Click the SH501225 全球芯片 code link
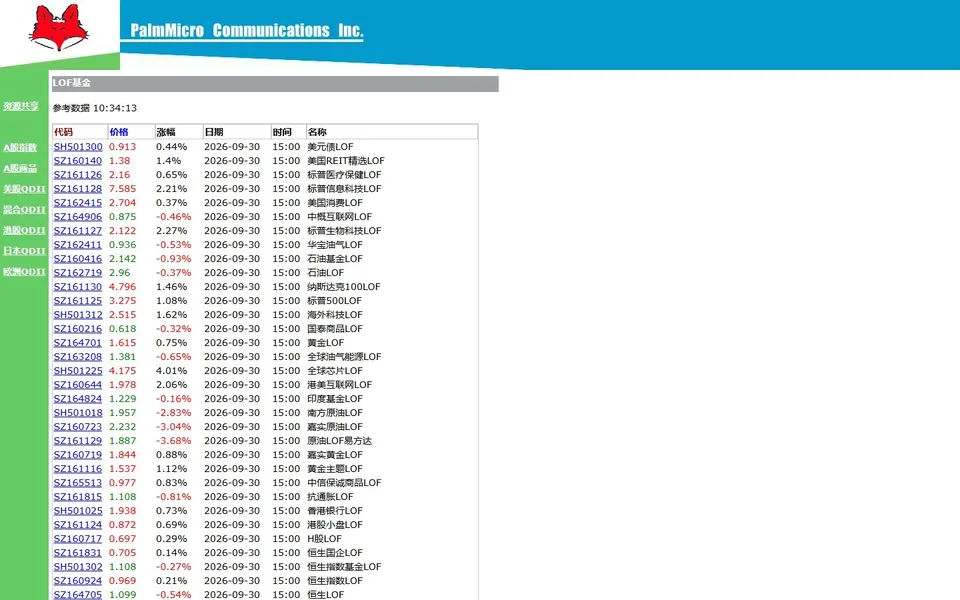Viewport: 960px width, 600px height. (x=78, y=370)
